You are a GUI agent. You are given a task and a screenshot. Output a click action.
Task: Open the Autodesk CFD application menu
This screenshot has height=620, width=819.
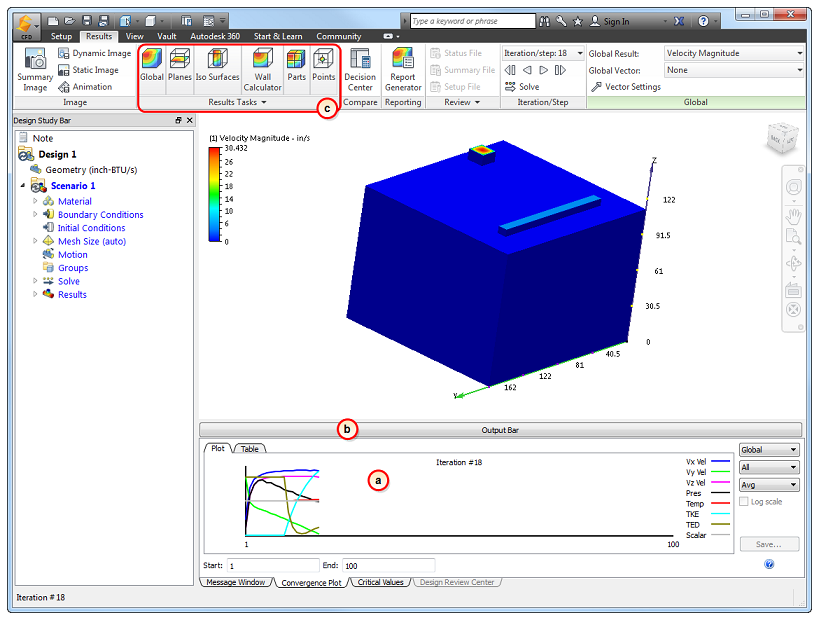tap(26, 27)
